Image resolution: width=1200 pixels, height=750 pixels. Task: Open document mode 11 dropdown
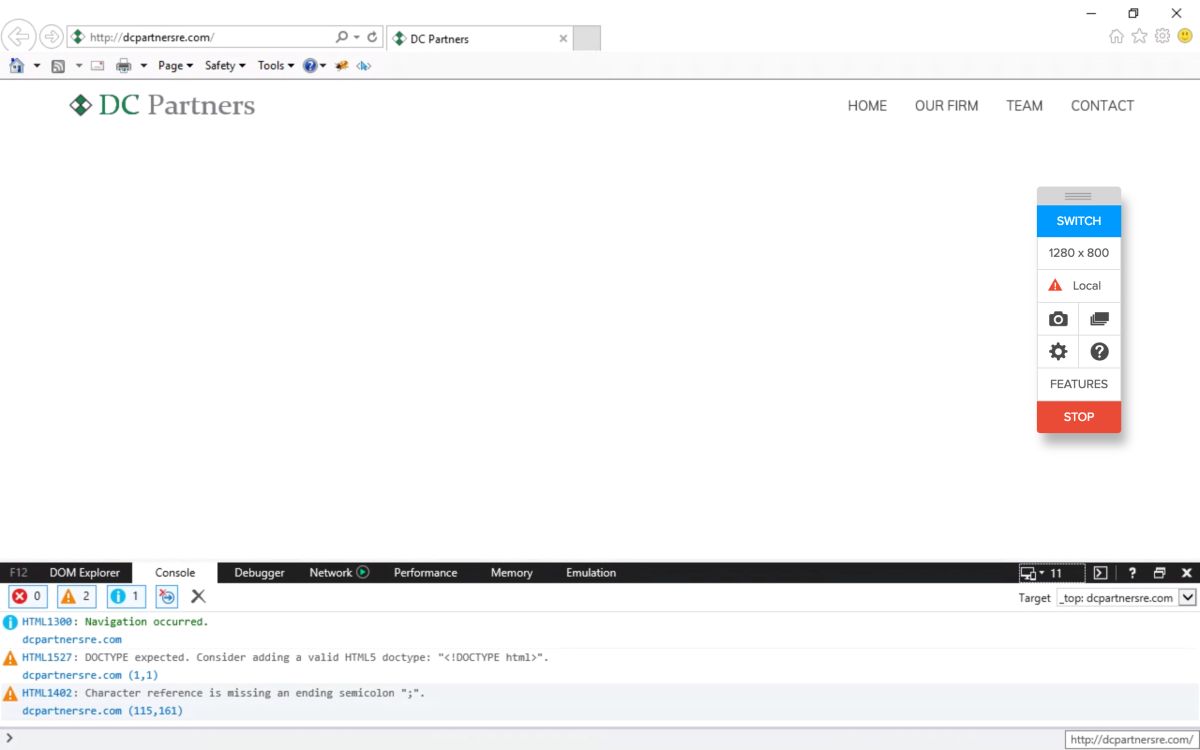point(1051,573)
